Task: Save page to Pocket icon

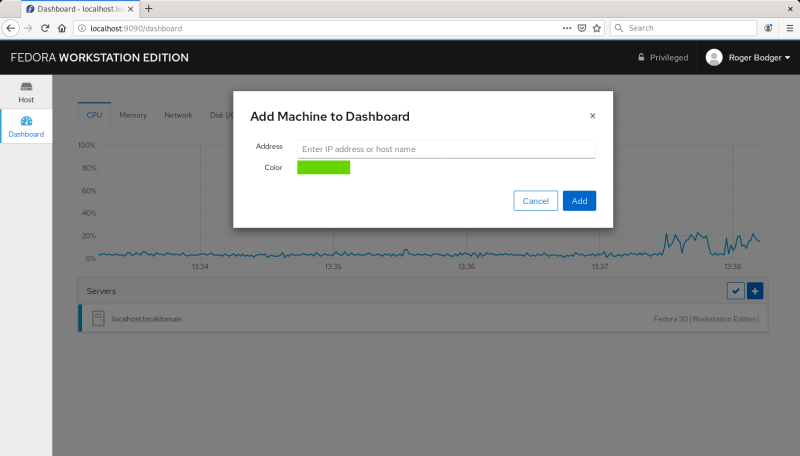Action: point(582,28)
